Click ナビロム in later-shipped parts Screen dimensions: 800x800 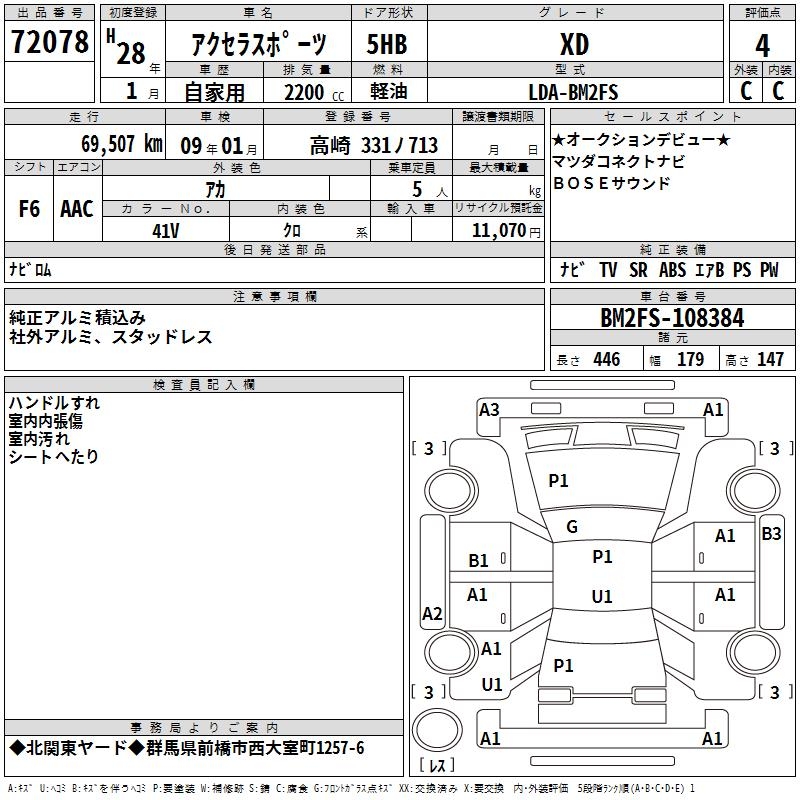30,269
